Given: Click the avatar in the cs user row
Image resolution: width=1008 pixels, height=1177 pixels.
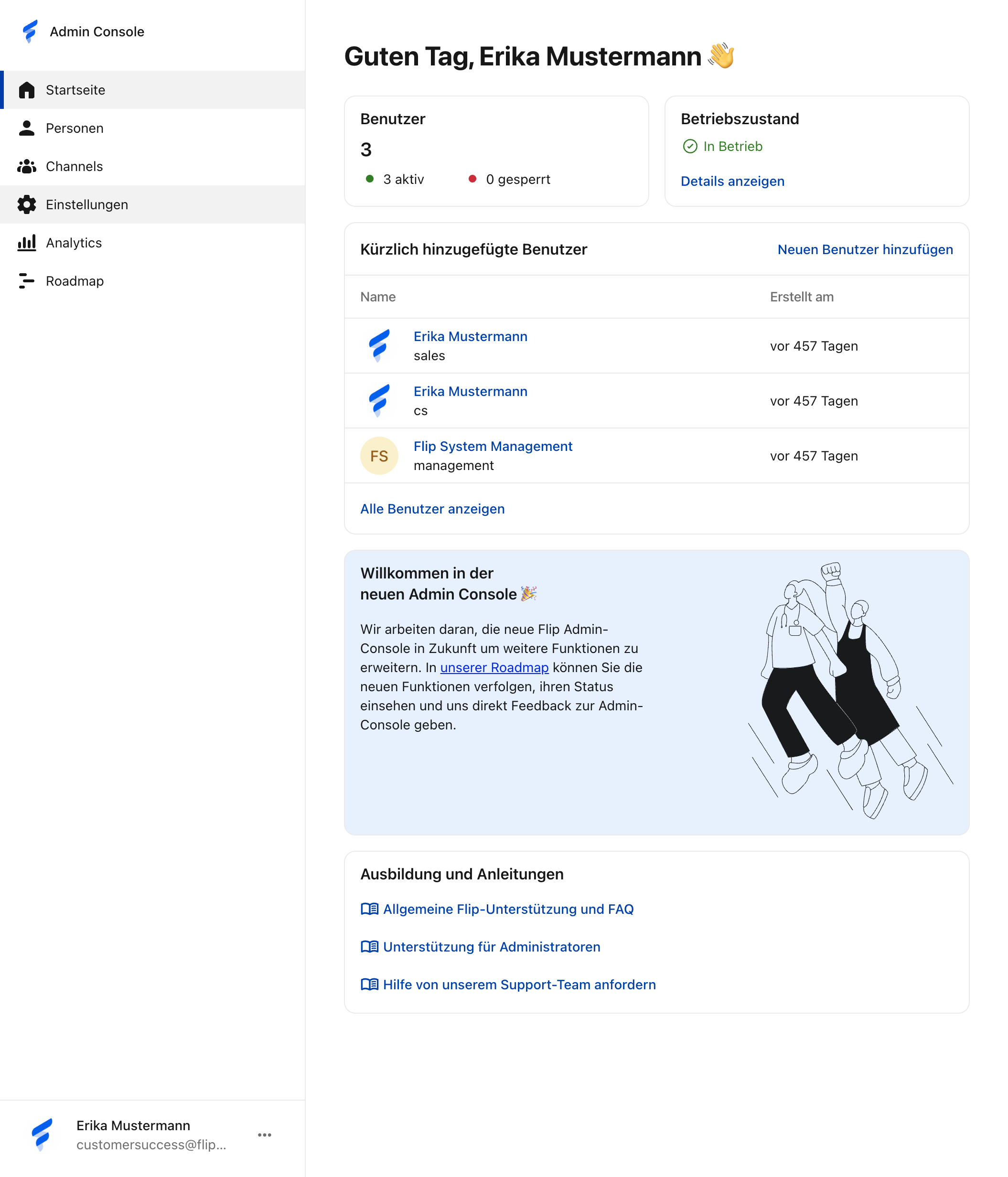Looking at the screenshot, I should [379, 400].
